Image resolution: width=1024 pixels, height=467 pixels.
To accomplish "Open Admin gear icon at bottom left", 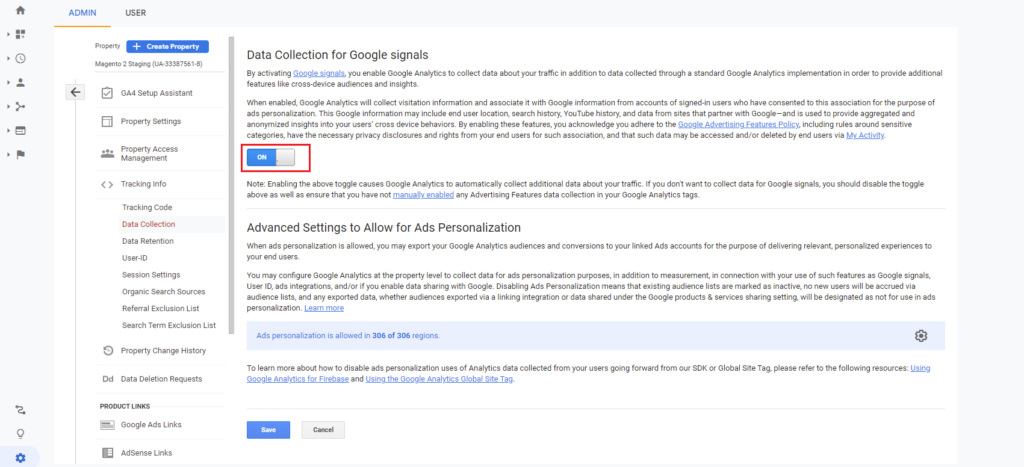I will coord(20,458).
